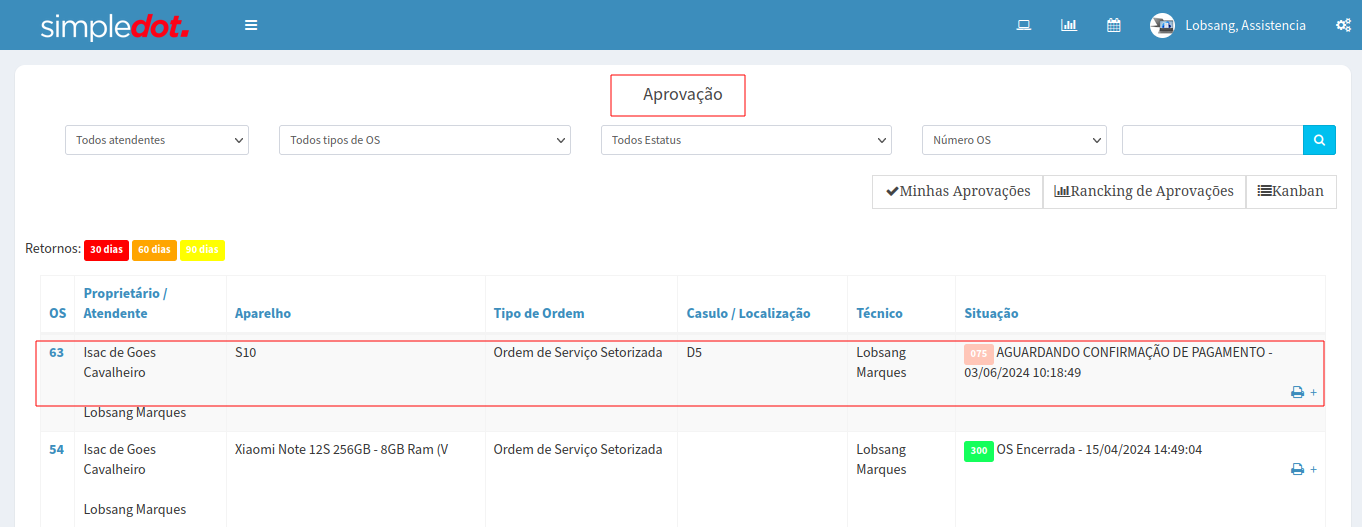Viewport: 1362px width, 527px height.
Task: Click the red 30 dias badge
Action: pyautogui.click(x=105, y=250)
